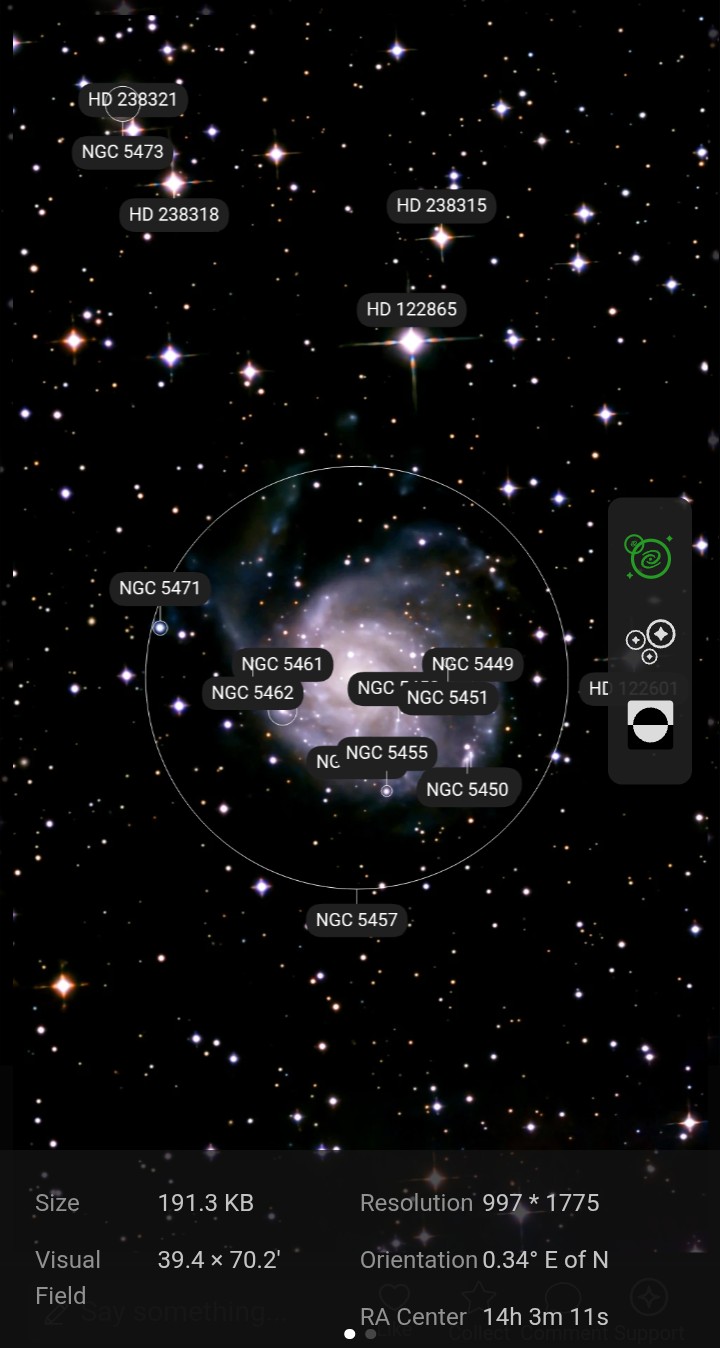Tap the HD 238321 label
The width and height of the screenshot is (720, 1348).
click(132, 100)
